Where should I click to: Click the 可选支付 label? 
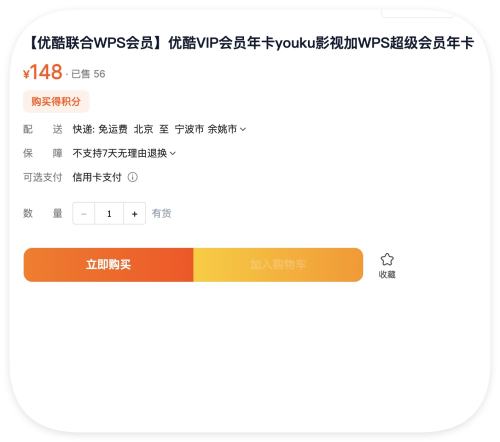pos(43,177)
